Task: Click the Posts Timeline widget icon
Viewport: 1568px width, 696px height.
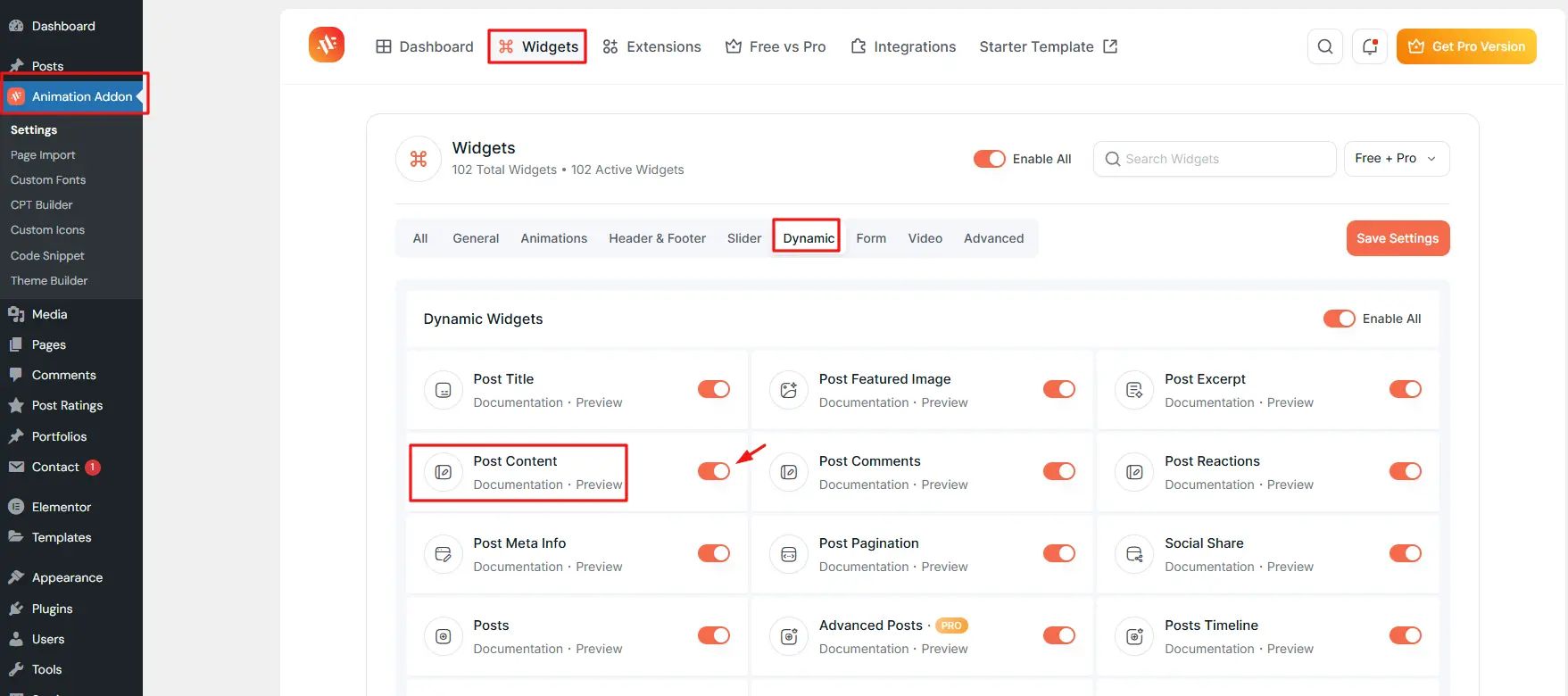Action: (x=1133, y=636)
